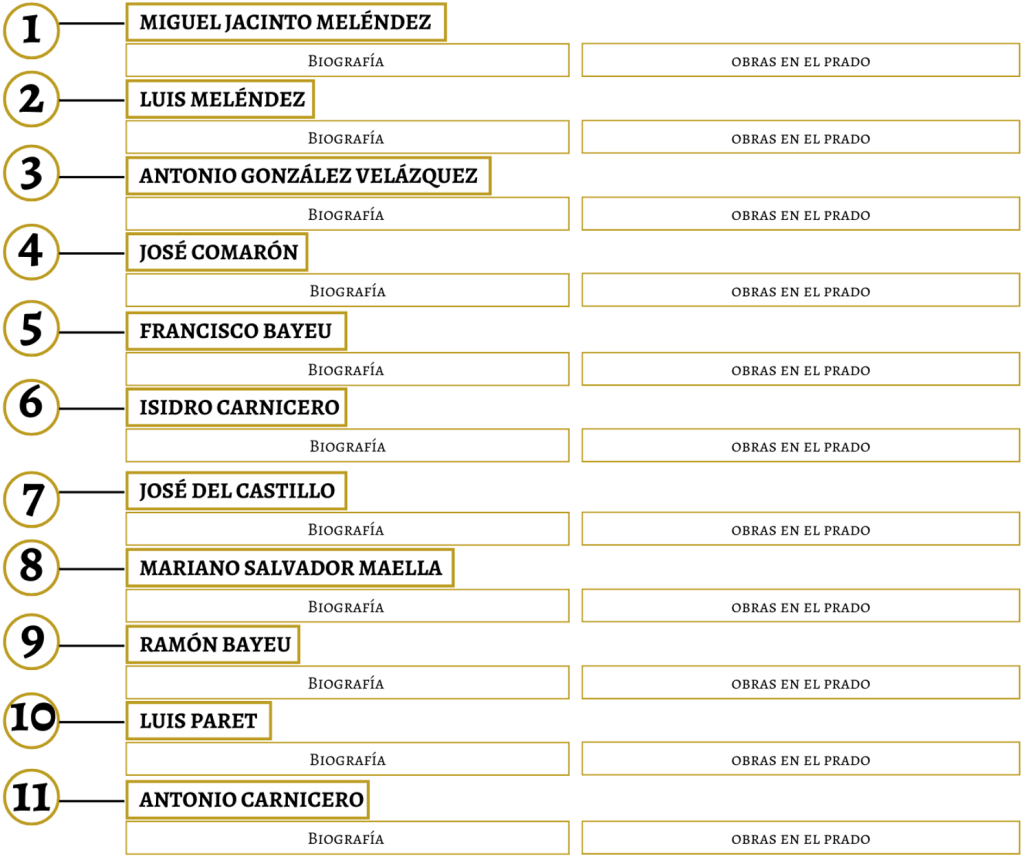
Task: Select the Isidro Carnicero name label
Action: coord(237,408)
